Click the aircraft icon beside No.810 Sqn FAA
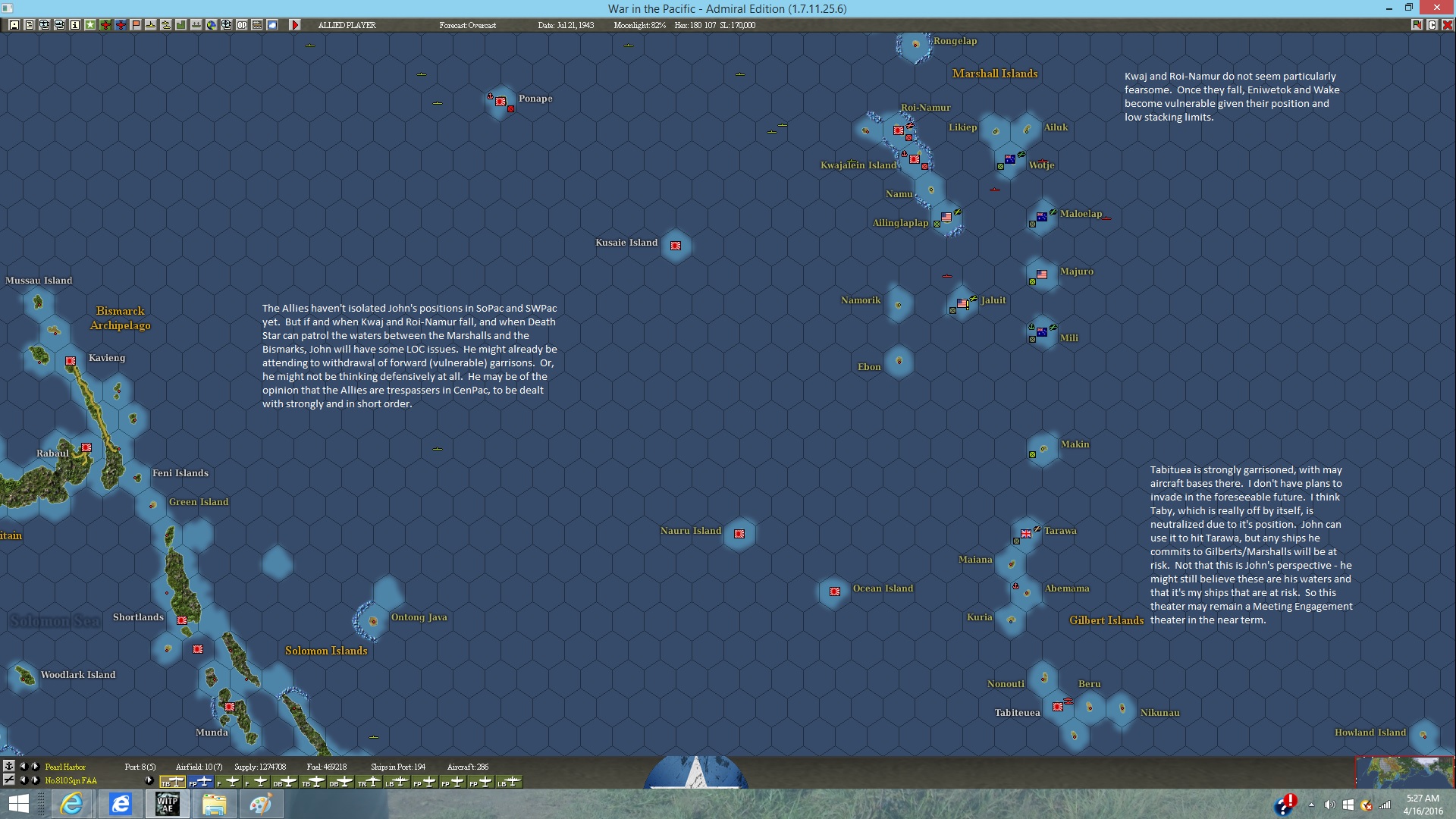Viewport: 1456px width, 819px height. coord(8,780)
